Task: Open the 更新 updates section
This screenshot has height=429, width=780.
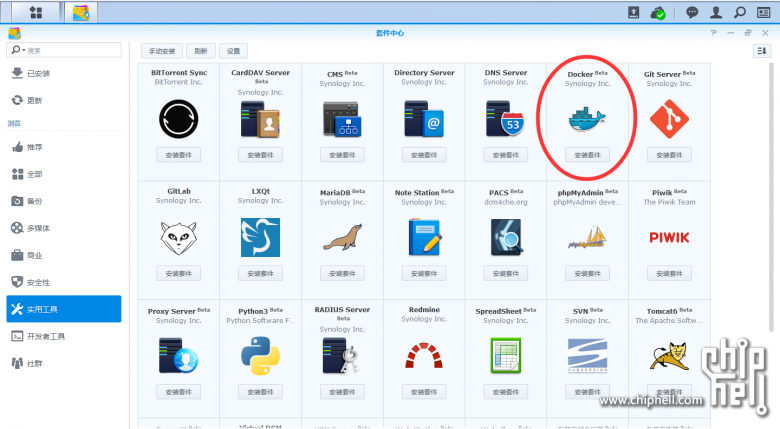Action: [x=64, y=100]
